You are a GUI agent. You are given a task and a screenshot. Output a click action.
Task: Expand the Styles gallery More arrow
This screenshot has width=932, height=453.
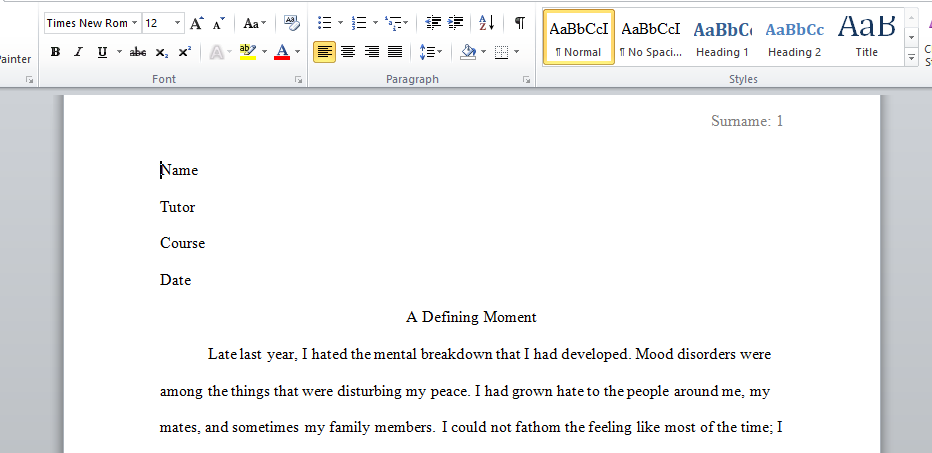click(x=912, y=58)
